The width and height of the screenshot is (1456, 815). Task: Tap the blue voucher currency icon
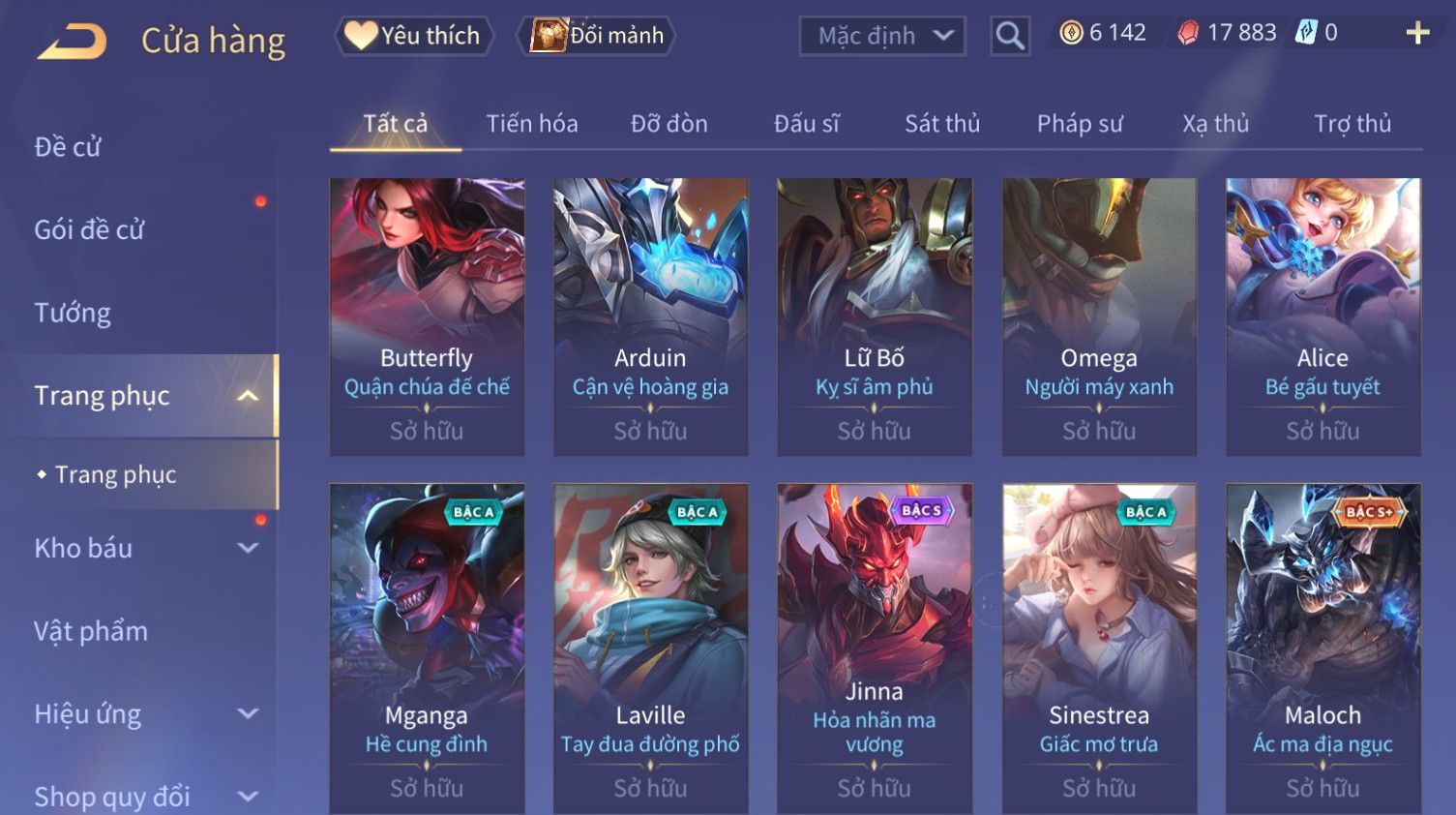[x=1306, y=32]
